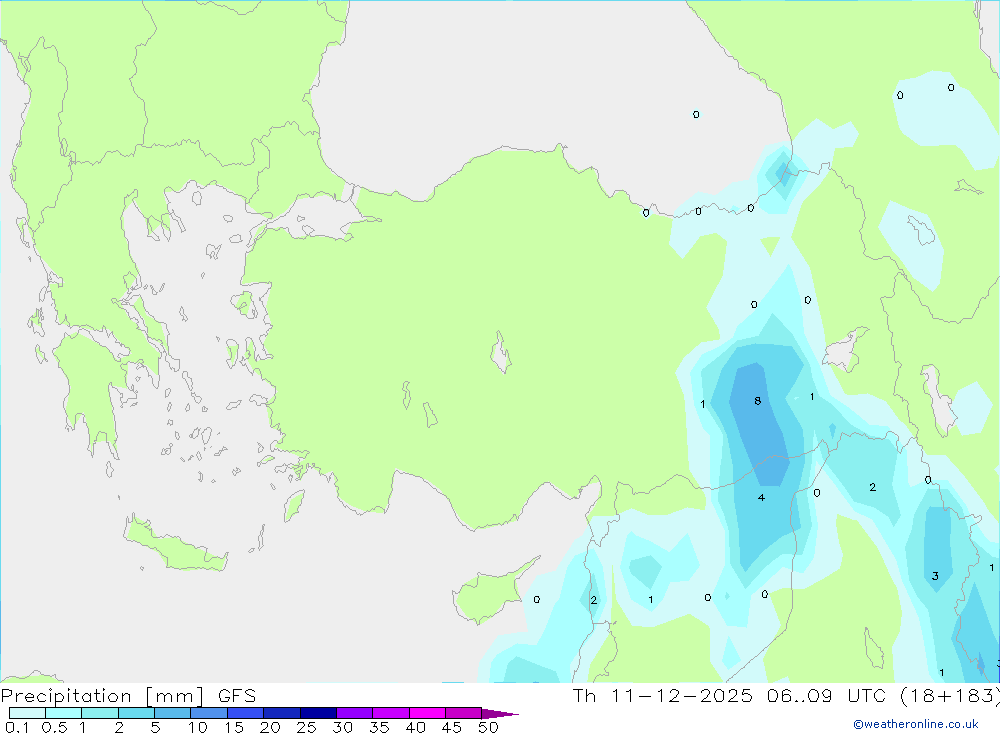
Task: Click the '4' precipitation value on map
Action: [x=761, y=498]
